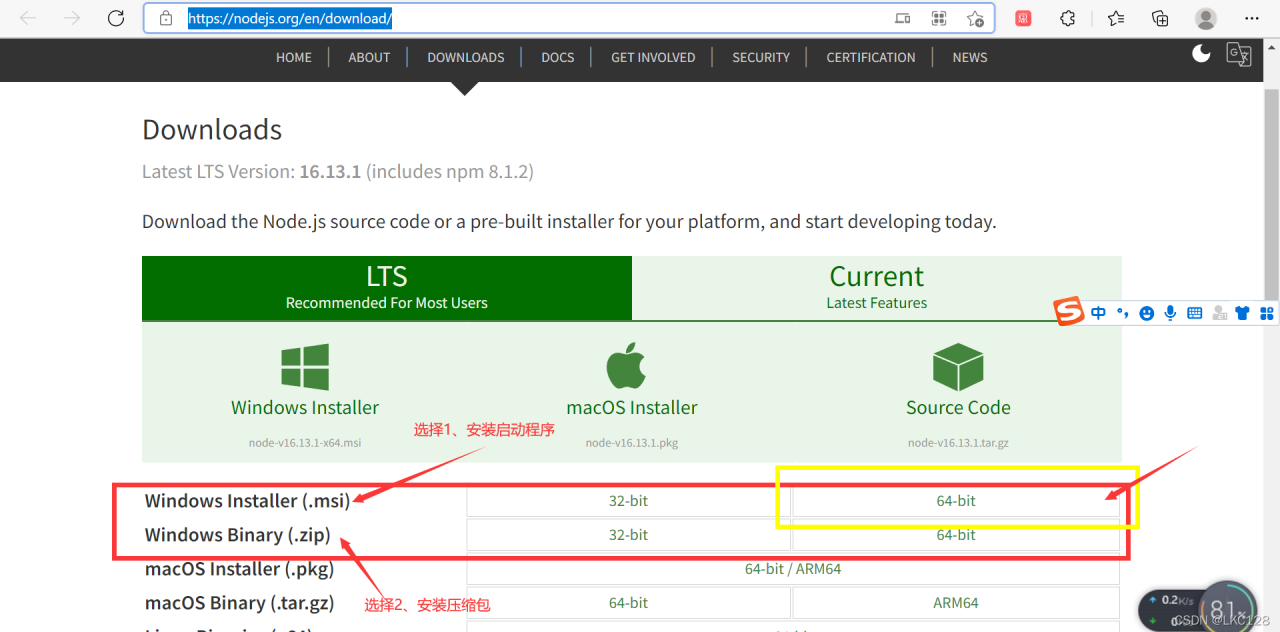This screenshot has height=632, width=1280.
Task: Open the SECURITY navigation item
Action: 761,57
